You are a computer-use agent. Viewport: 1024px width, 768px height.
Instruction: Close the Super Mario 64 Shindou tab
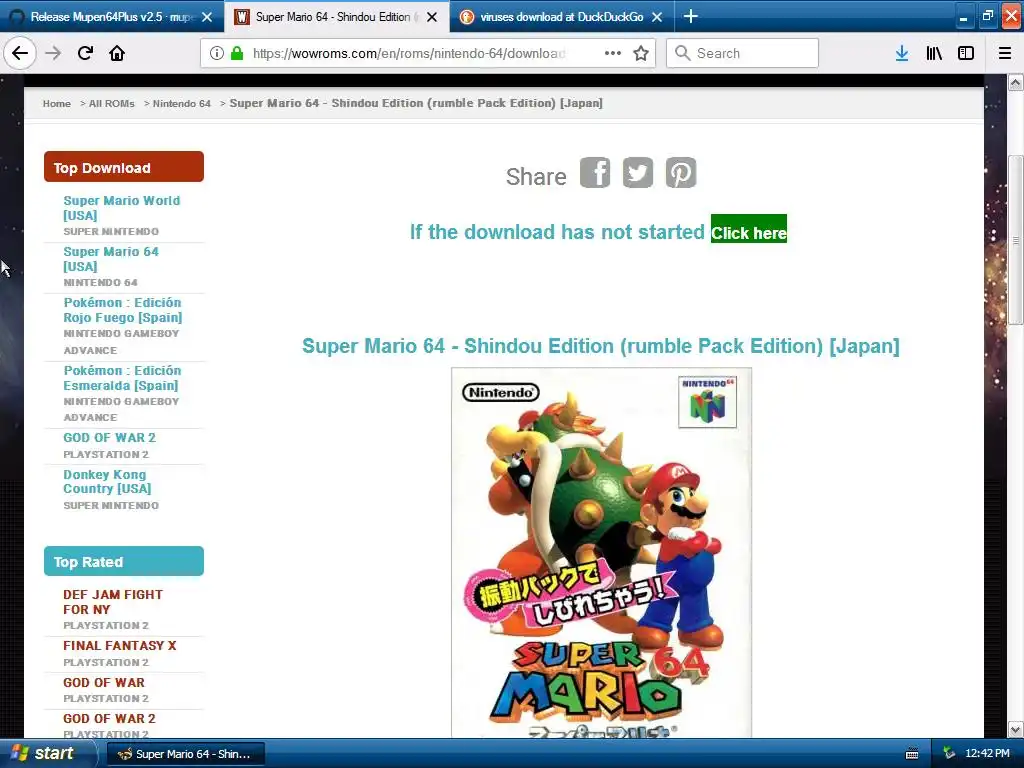pos(432,17)
